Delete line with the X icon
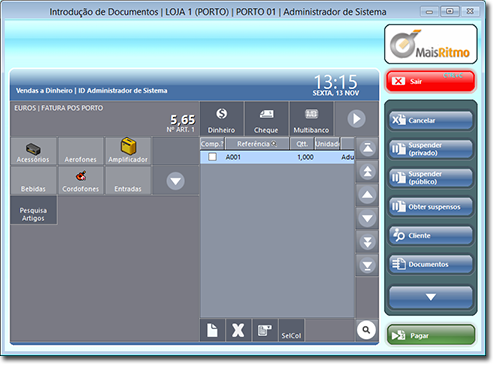 (238, 330)
